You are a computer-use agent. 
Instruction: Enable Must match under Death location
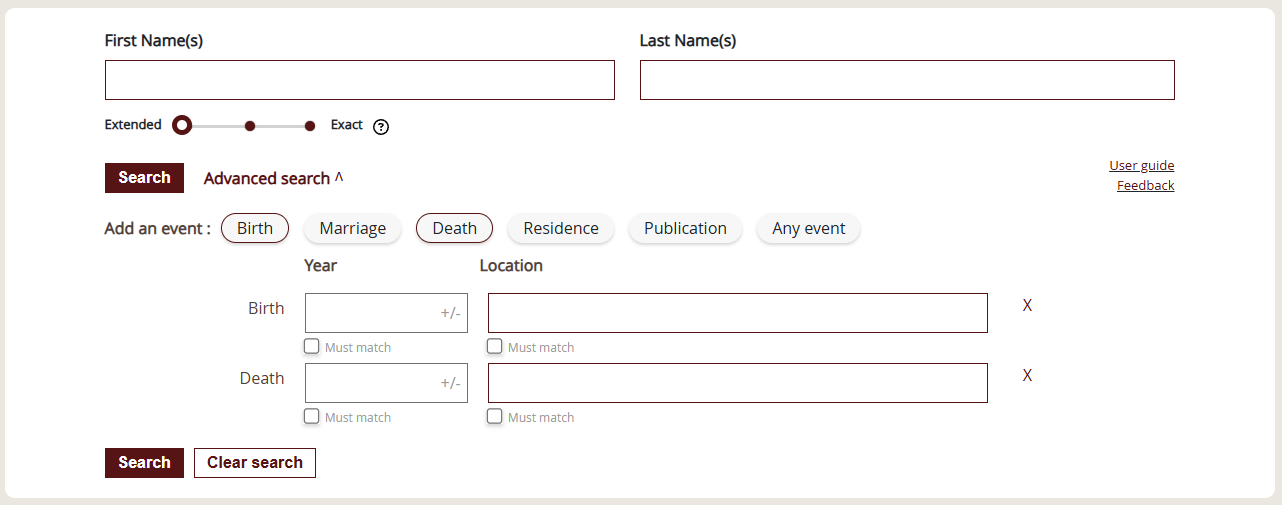pyautogui.click(x=495, y=416)
